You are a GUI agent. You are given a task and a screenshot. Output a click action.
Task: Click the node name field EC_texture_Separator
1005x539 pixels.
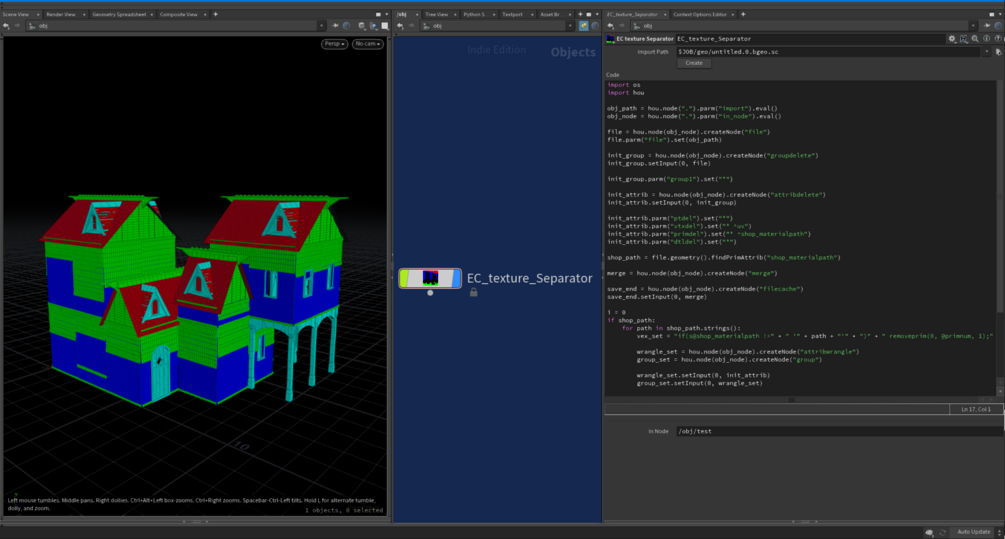click(x=810, y=39)
